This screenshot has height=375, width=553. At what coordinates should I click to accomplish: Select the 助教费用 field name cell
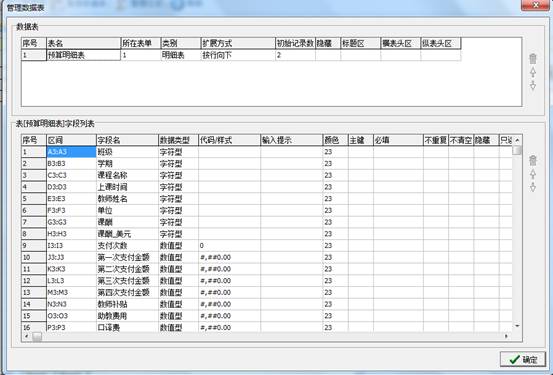click(x=127, y=316)
